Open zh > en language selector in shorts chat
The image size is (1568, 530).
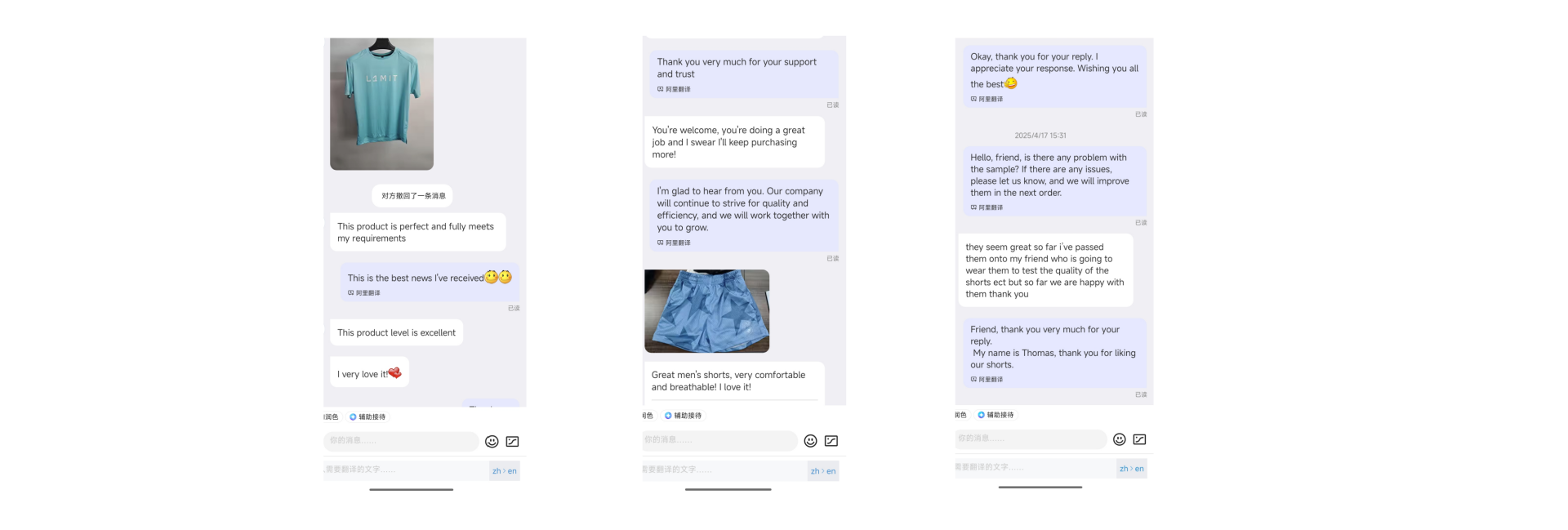click(x=822, y=470)
